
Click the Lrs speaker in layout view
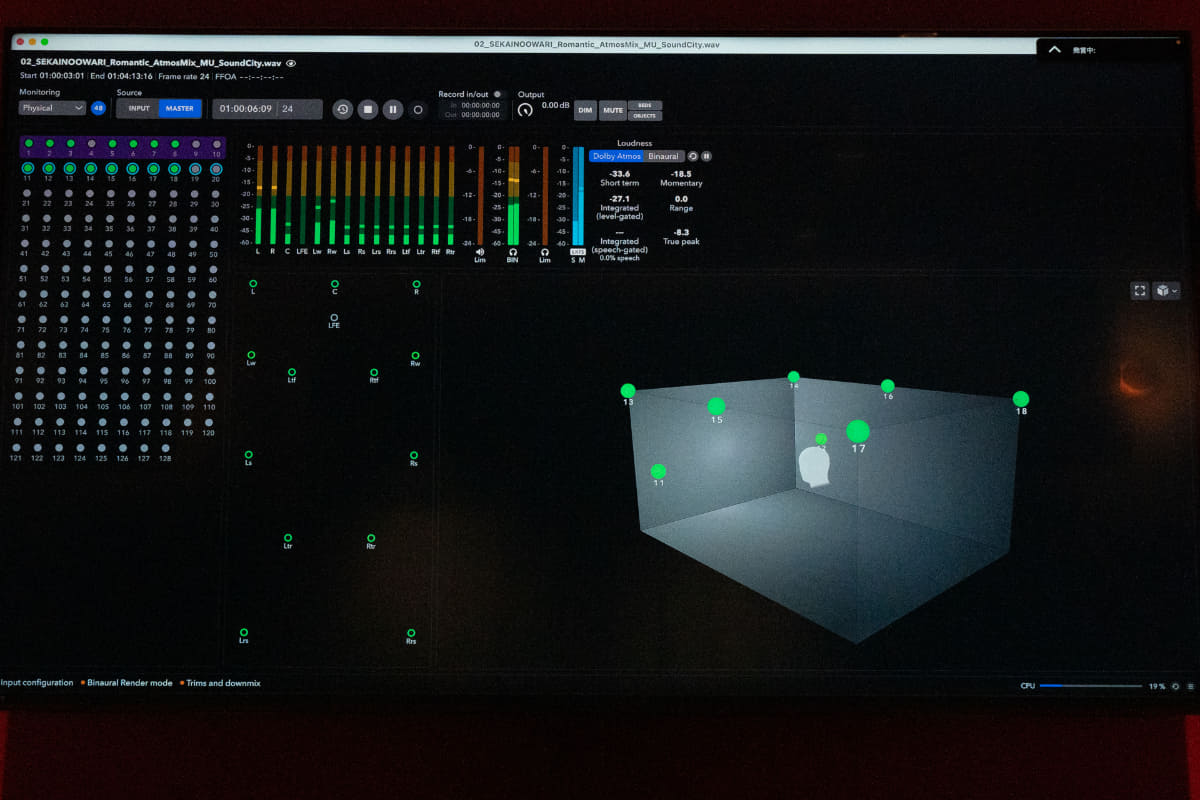(243, 632)
